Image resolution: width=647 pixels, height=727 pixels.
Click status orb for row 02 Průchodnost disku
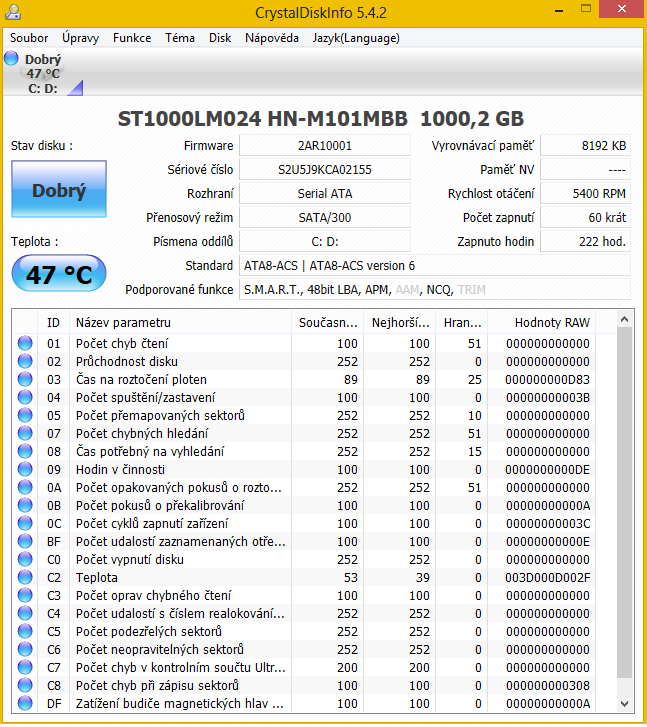pos(25,362)
